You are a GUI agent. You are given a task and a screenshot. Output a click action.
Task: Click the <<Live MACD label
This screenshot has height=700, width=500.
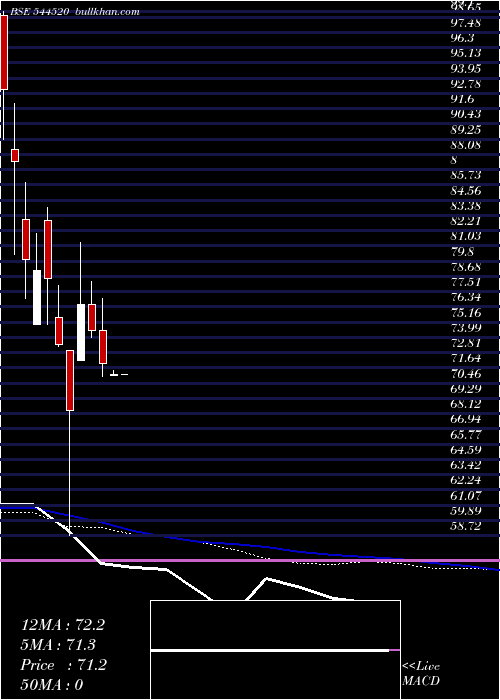click(x=421, y=673)
